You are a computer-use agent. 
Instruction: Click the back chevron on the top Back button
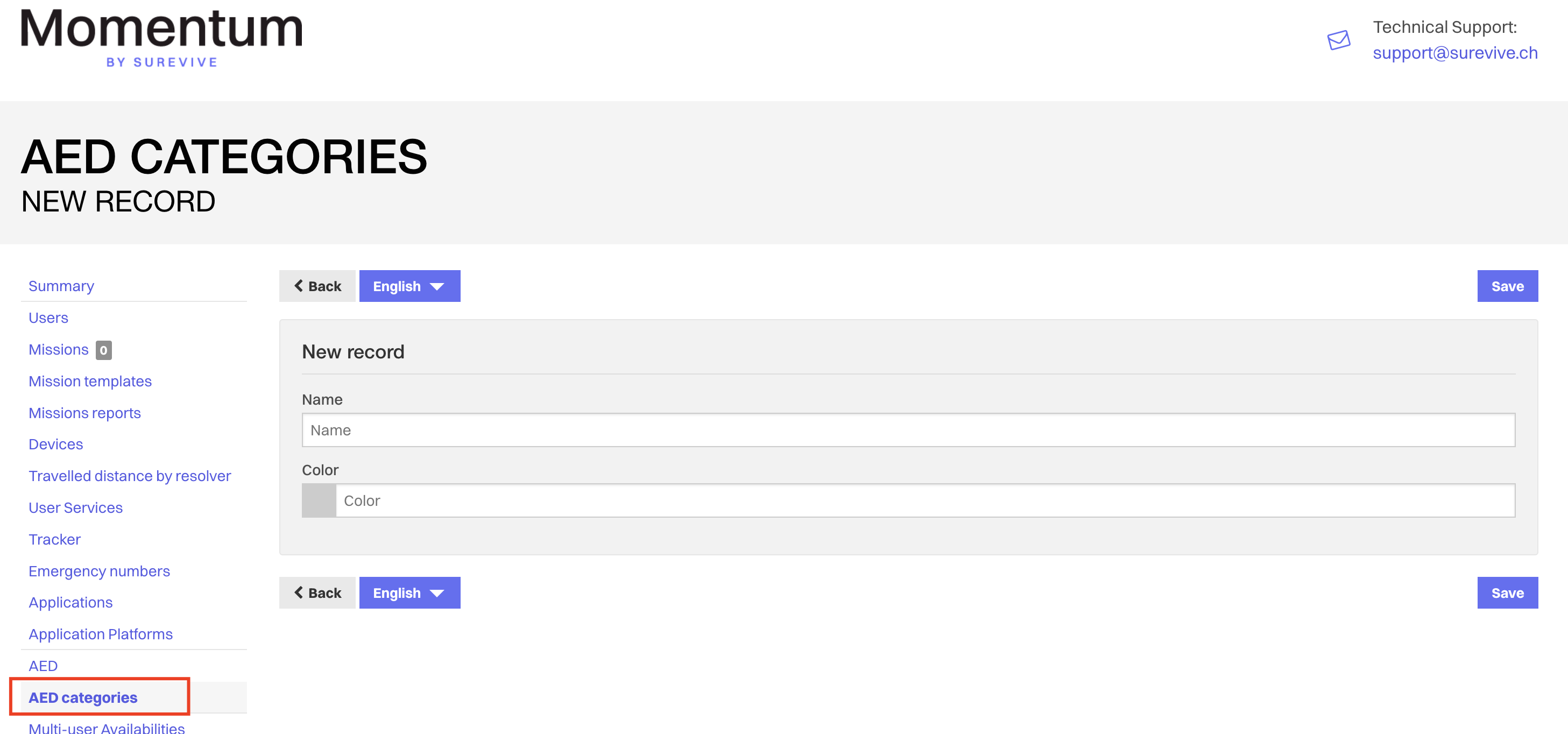pyautogui.click(x=299, y=285)
